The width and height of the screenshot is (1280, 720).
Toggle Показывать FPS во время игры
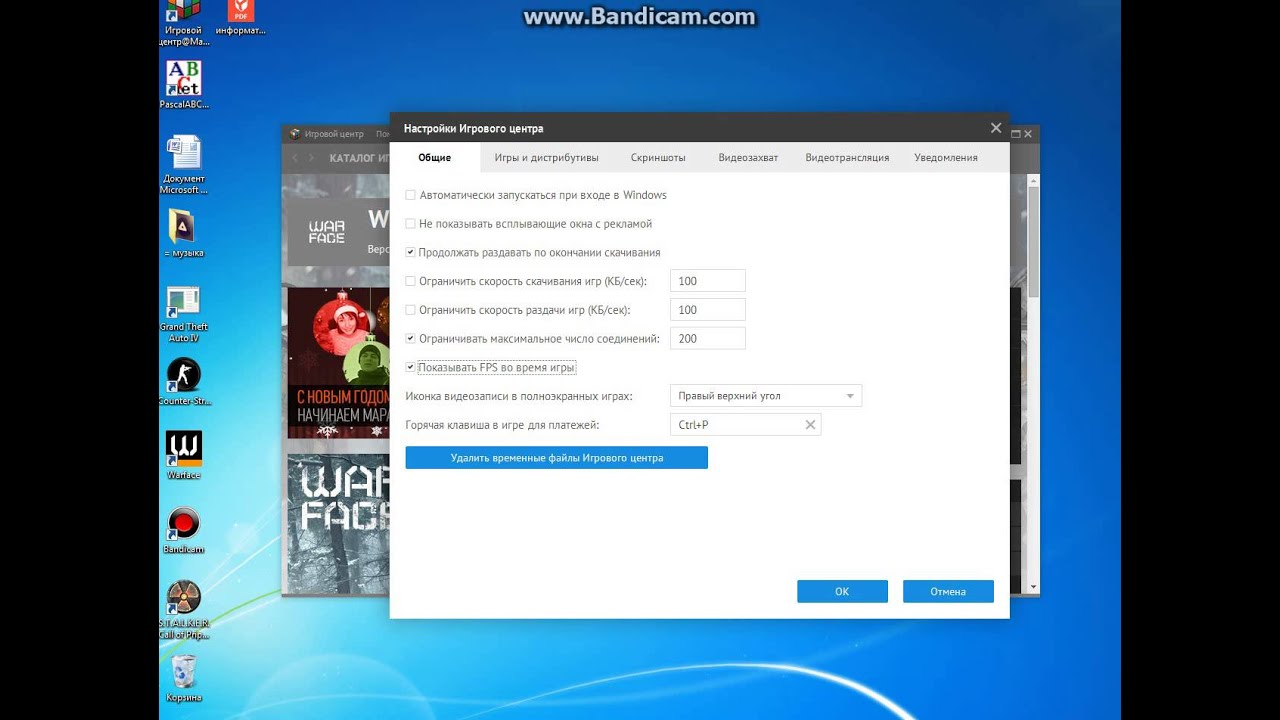click(x=410, y=368)
